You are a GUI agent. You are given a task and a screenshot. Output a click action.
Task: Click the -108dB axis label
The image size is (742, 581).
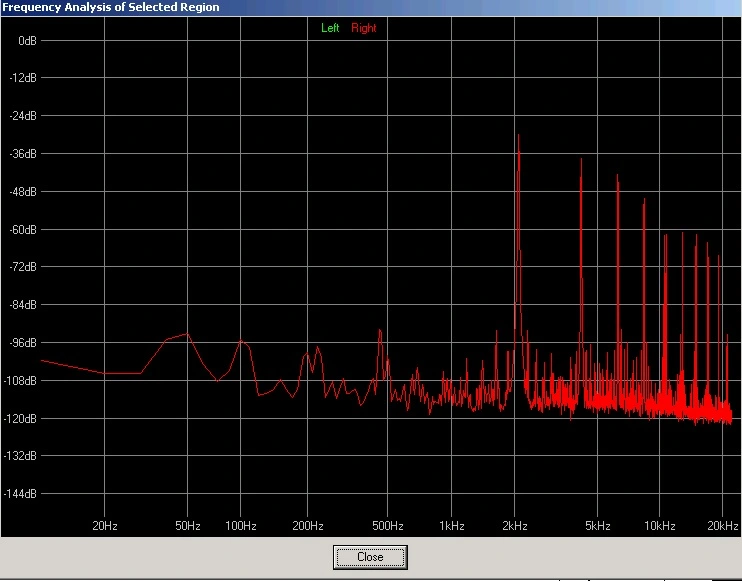(x=20, y=380)
